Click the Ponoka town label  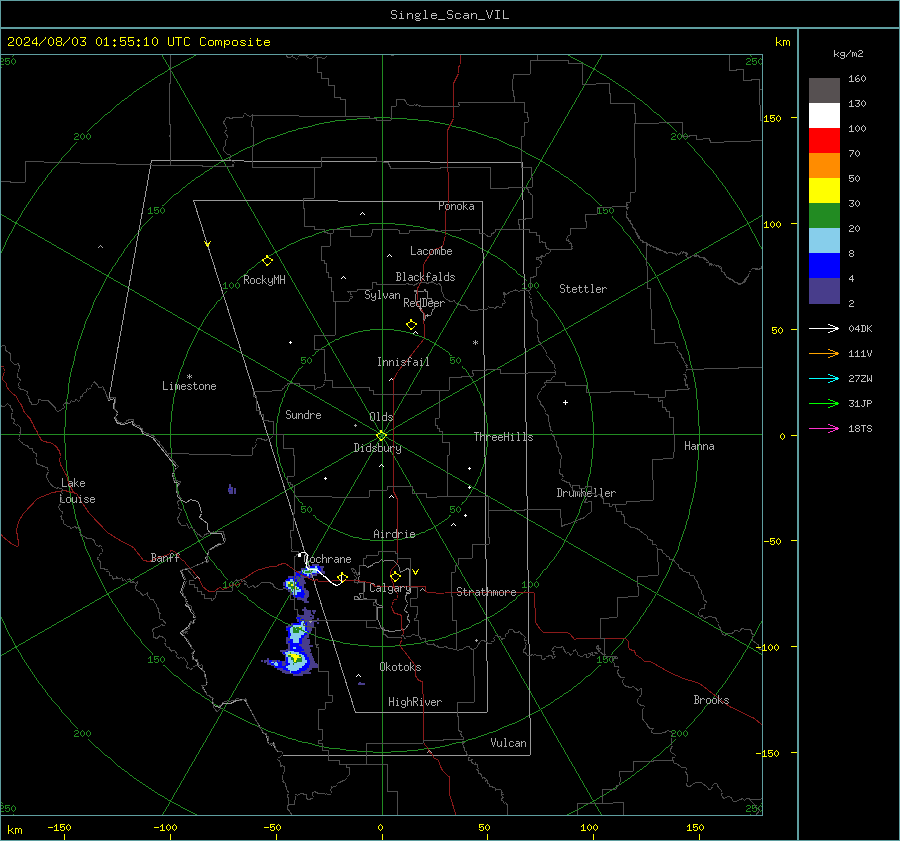(456, 206)
